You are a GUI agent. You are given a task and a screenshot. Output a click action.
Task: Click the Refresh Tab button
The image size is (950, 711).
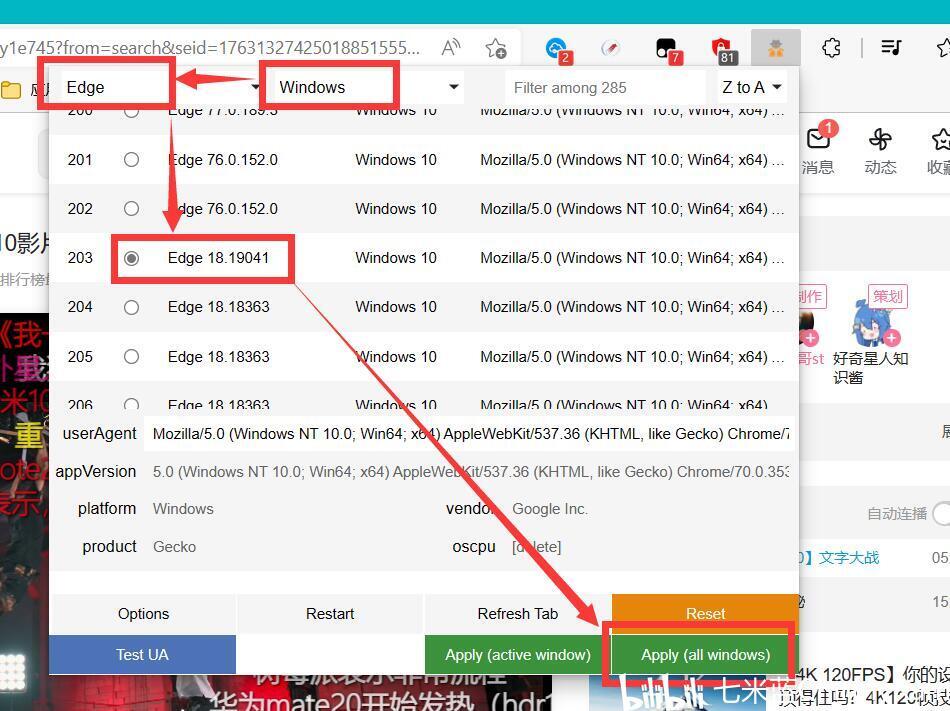(x=517, y=613)
